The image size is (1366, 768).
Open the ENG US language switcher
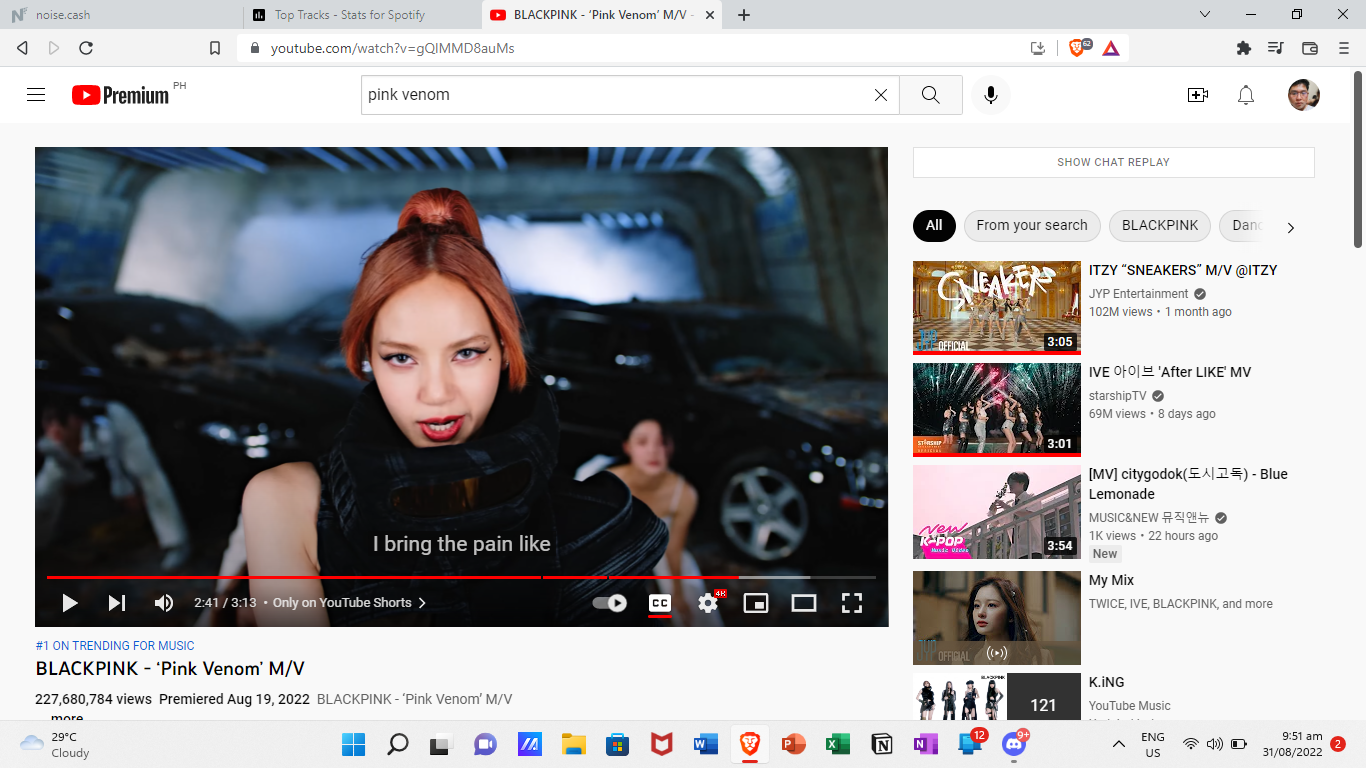[x=1153, y=744]
